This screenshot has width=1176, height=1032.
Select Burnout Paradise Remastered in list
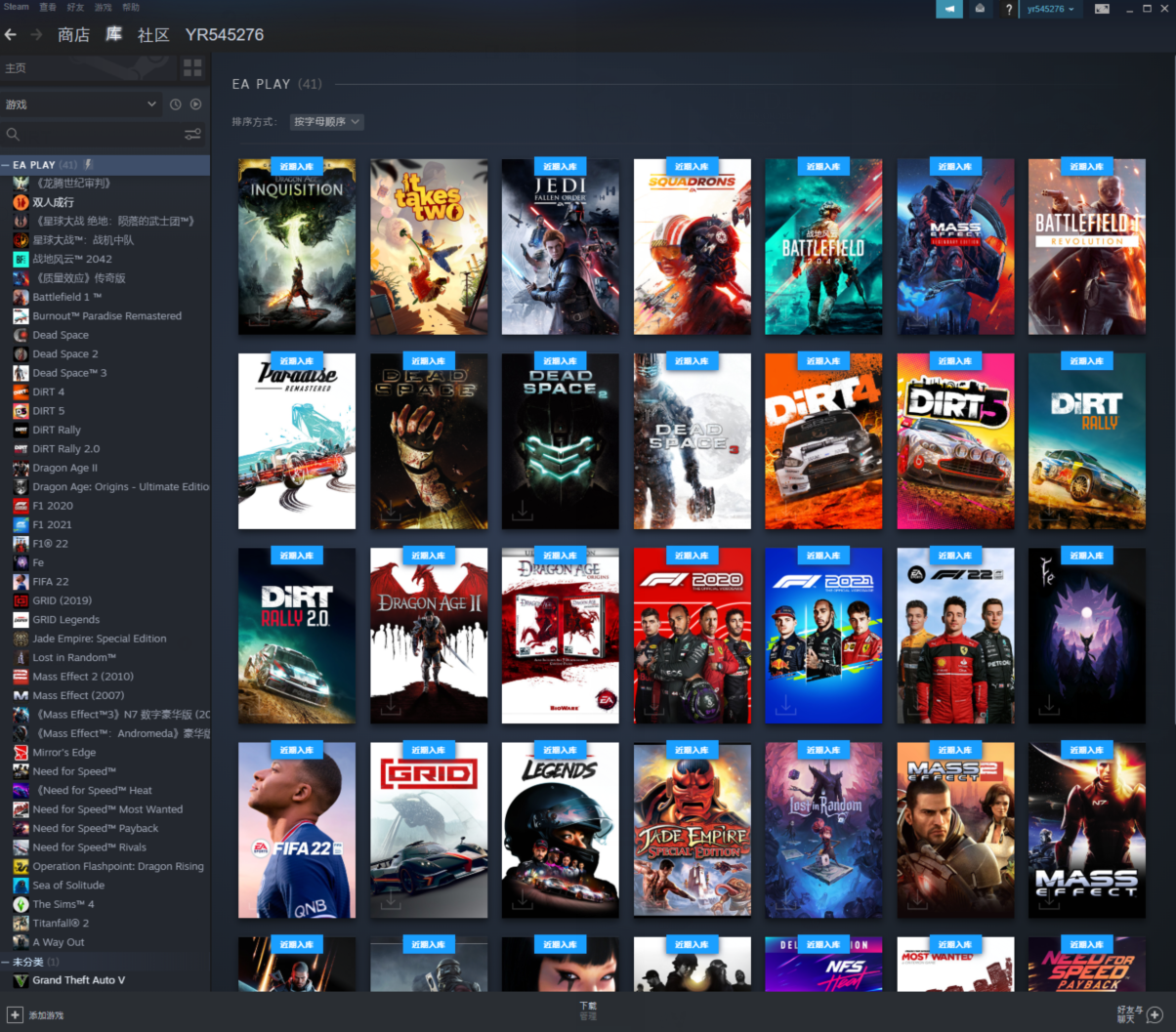pos(105,316)
